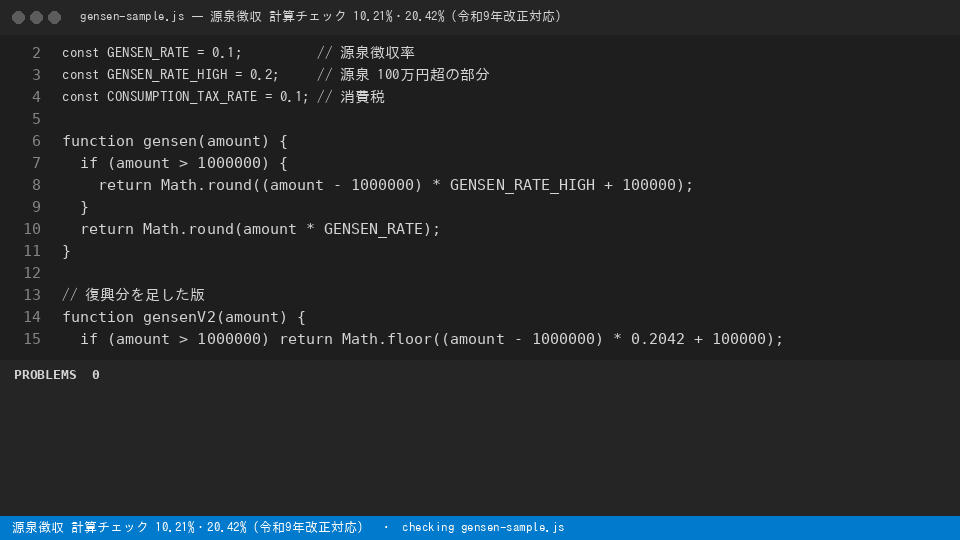Click 'function gensen(amount) {' line
Image resolution: width=960 pixels, height=540 pixels.
click(174, 141)
